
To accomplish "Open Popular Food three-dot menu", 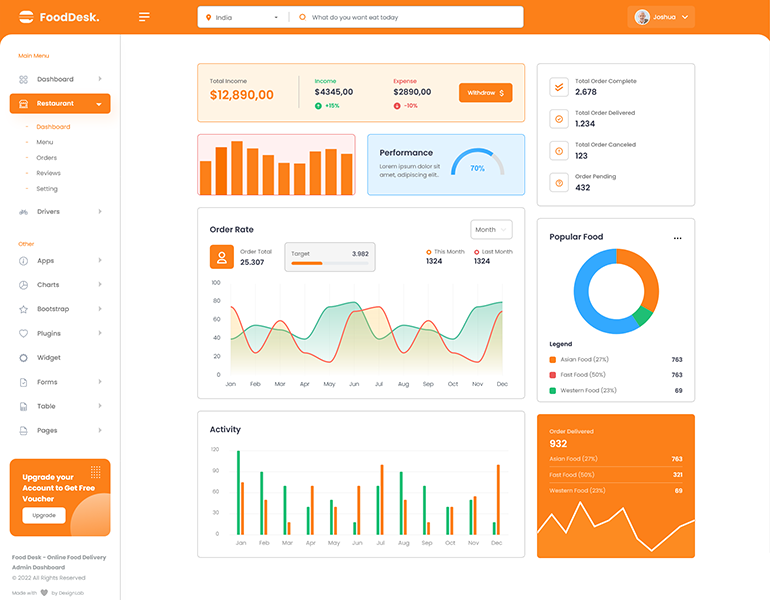I will tap(678, 238).
